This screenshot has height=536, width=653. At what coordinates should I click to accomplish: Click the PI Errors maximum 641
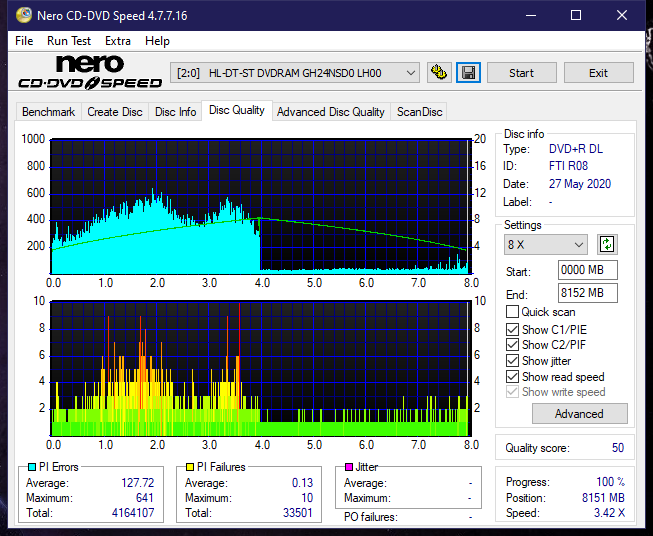[x=145, y=498]
